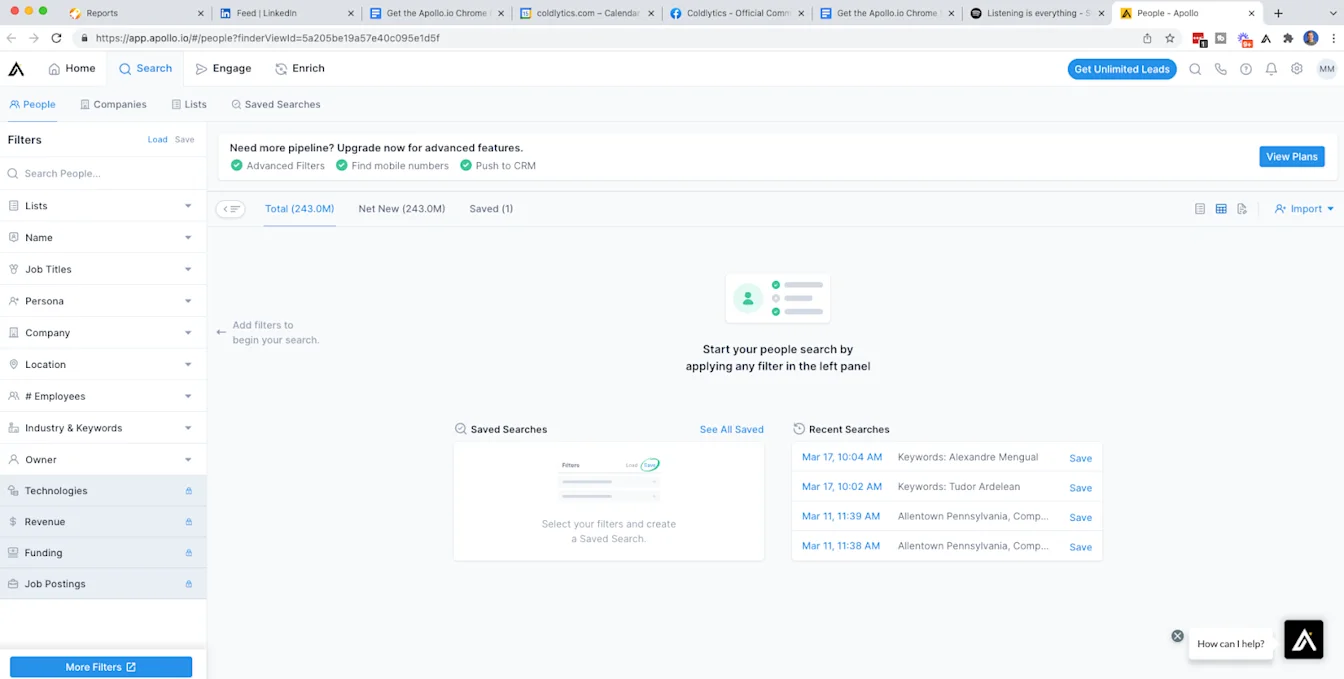The height and width of the screenshot is (679, 1344).
Task: Click the Save filters link
Action: [x=185, y=140]
